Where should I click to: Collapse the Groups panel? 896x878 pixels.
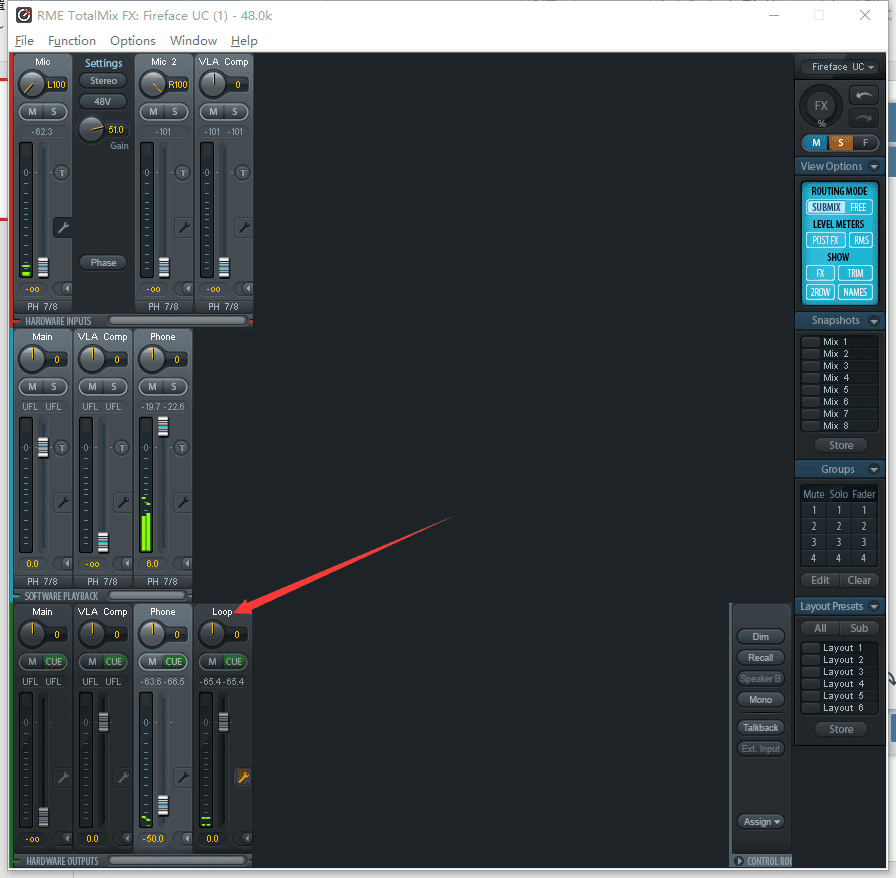[874, 470]
